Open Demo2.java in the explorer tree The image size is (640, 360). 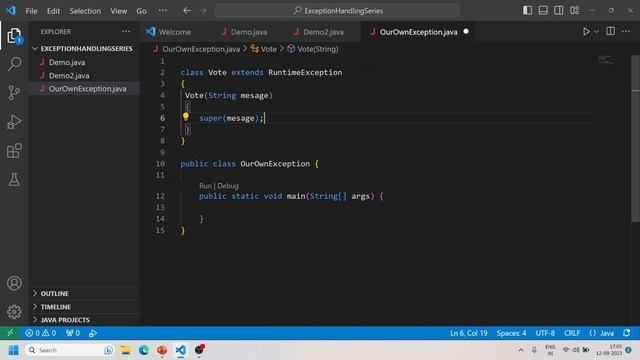click(84, 76)
